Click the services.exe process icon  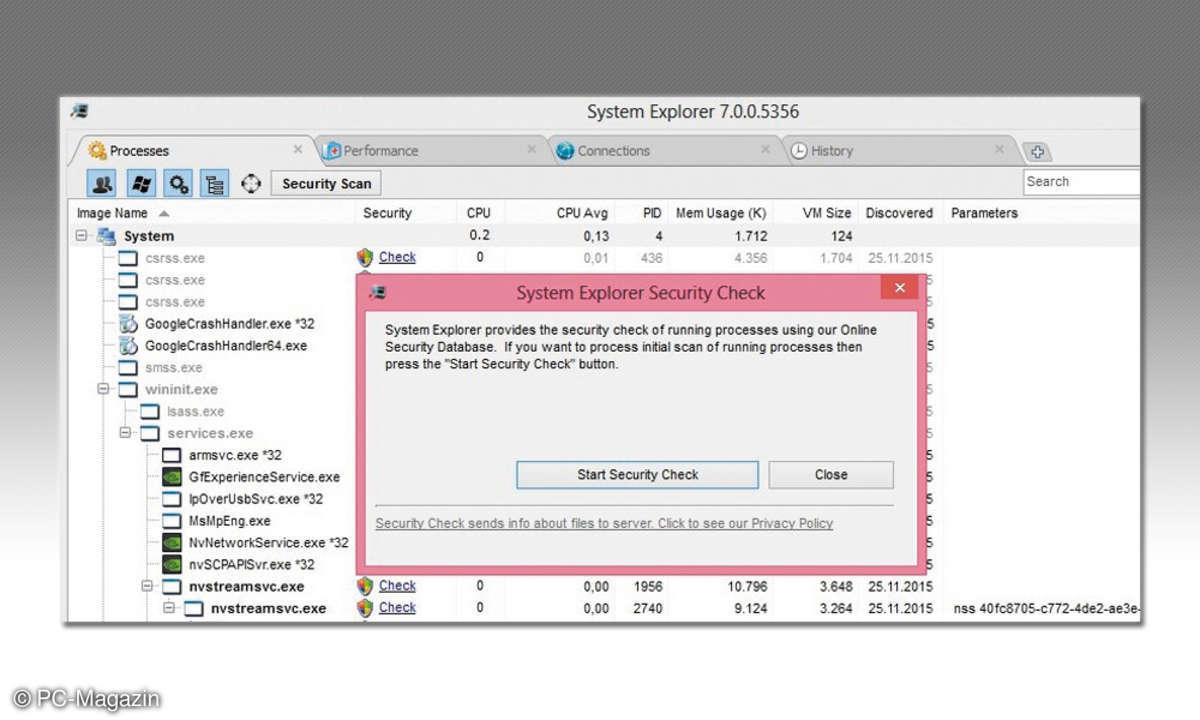[x=150, y=433]
